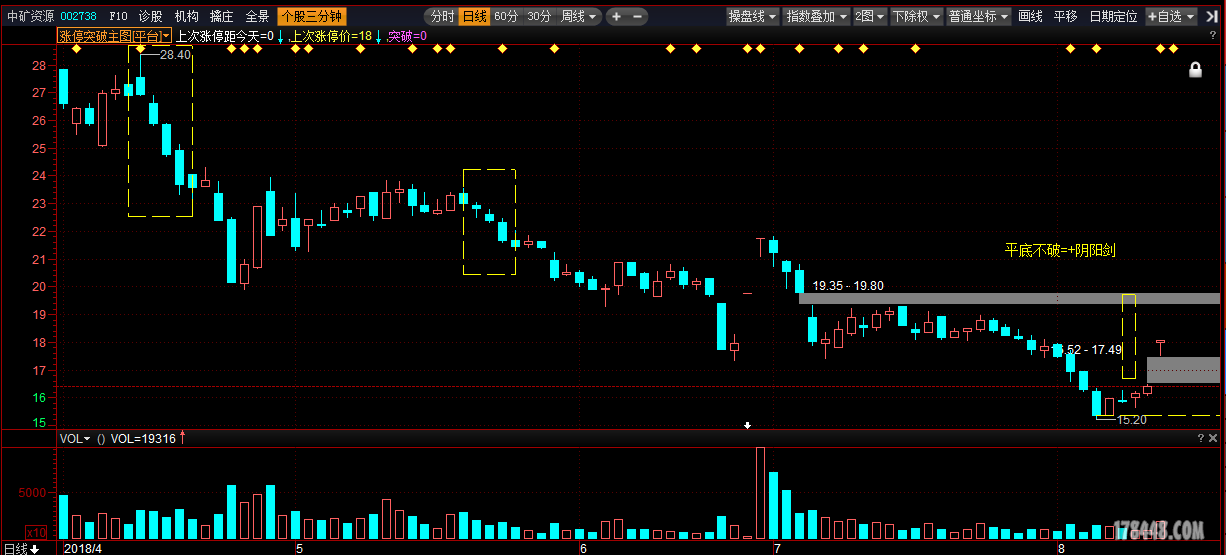Click 15.20 low price label

point(1131,420)
